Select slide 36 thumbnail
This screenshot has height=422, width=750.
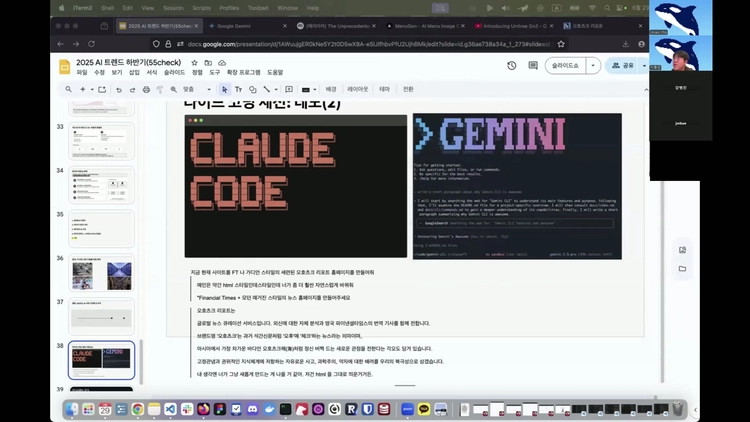click(x=101, y=273)
